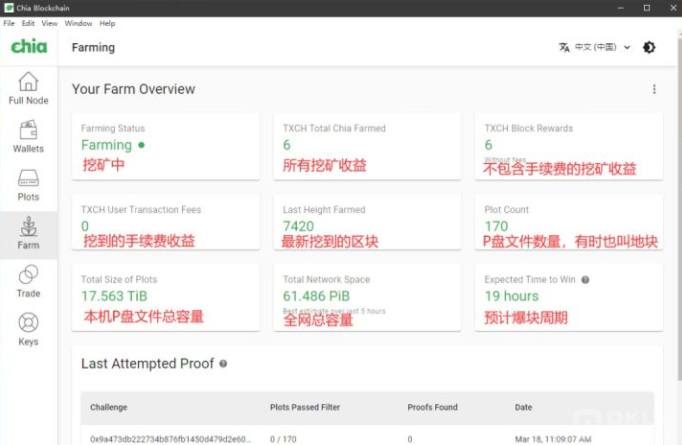Click the 61.486 PiB network space value
Screen dimensions: 682x445
(316, 296)
